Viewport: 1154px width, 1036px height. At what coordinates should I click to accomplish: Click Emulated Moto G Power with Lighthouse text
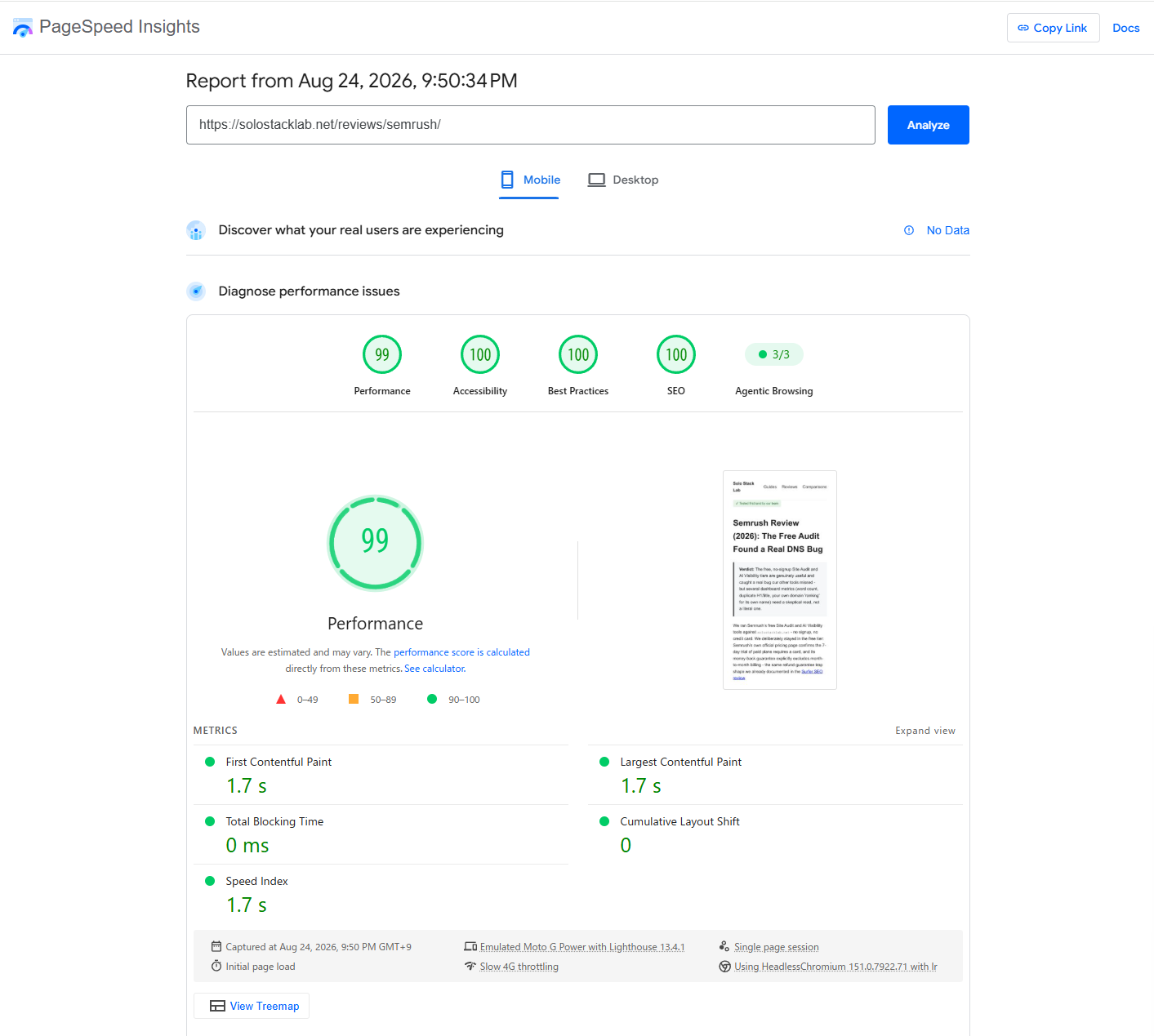click(x=582, y=947)
